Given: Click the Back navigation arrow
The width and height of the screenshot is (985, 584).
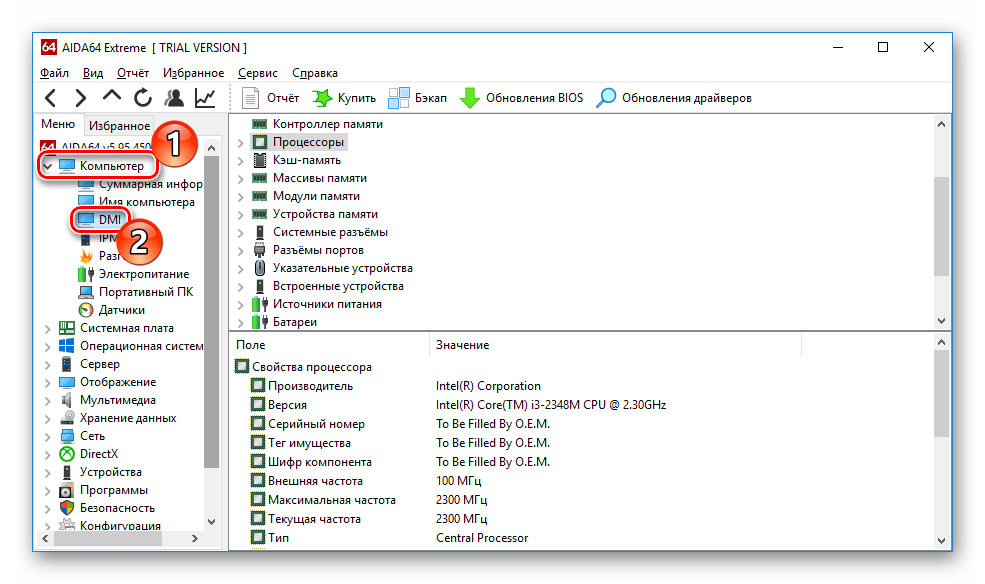Looking at the screenshot, I should [x=51, y=98].
